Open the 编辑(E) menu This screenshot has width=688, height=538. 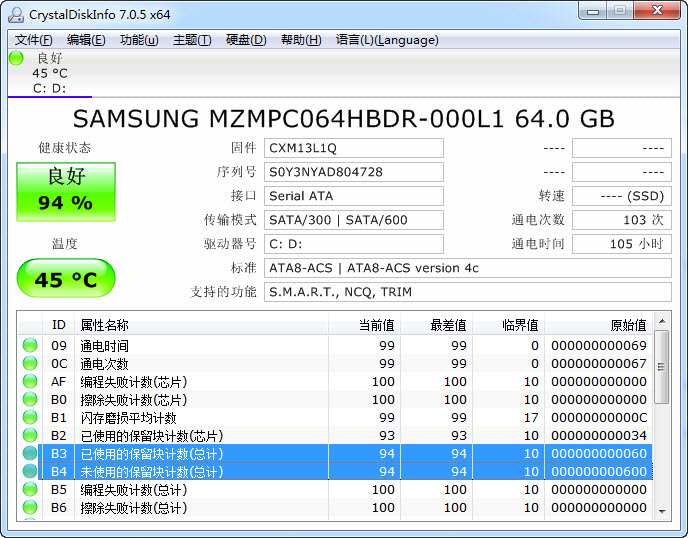click(86, 40)
